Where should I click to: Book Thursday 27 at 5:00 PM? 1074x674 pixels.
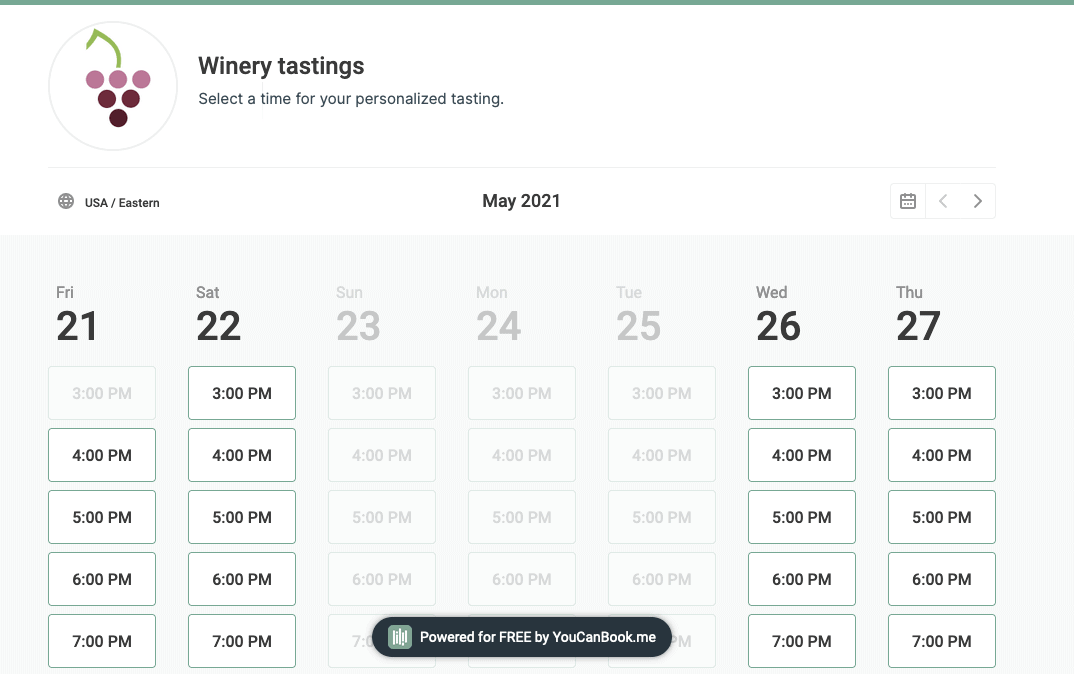pos(942,517)
